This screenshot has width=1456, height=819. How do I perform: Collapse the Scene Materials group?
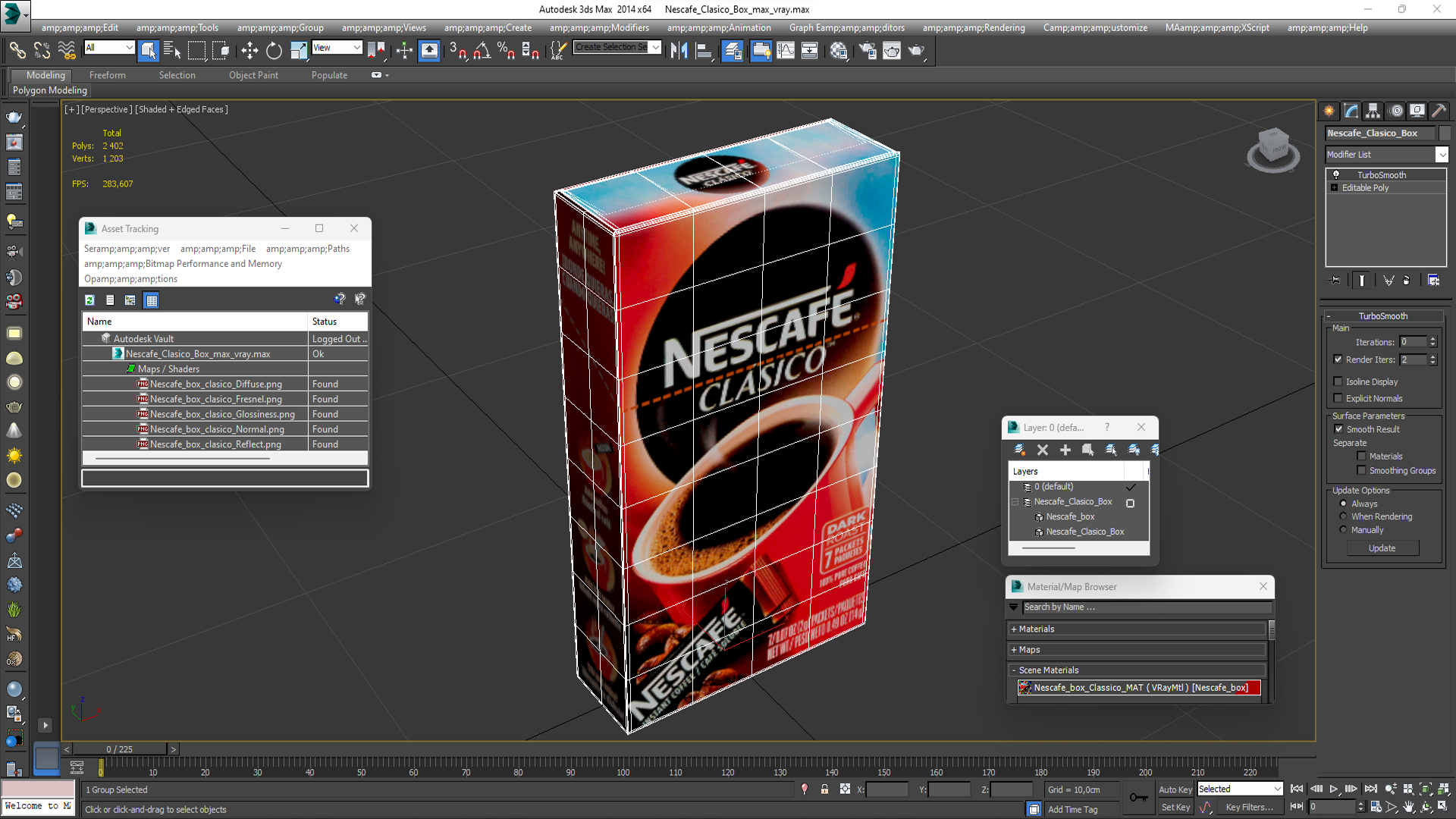[1014, 670]
